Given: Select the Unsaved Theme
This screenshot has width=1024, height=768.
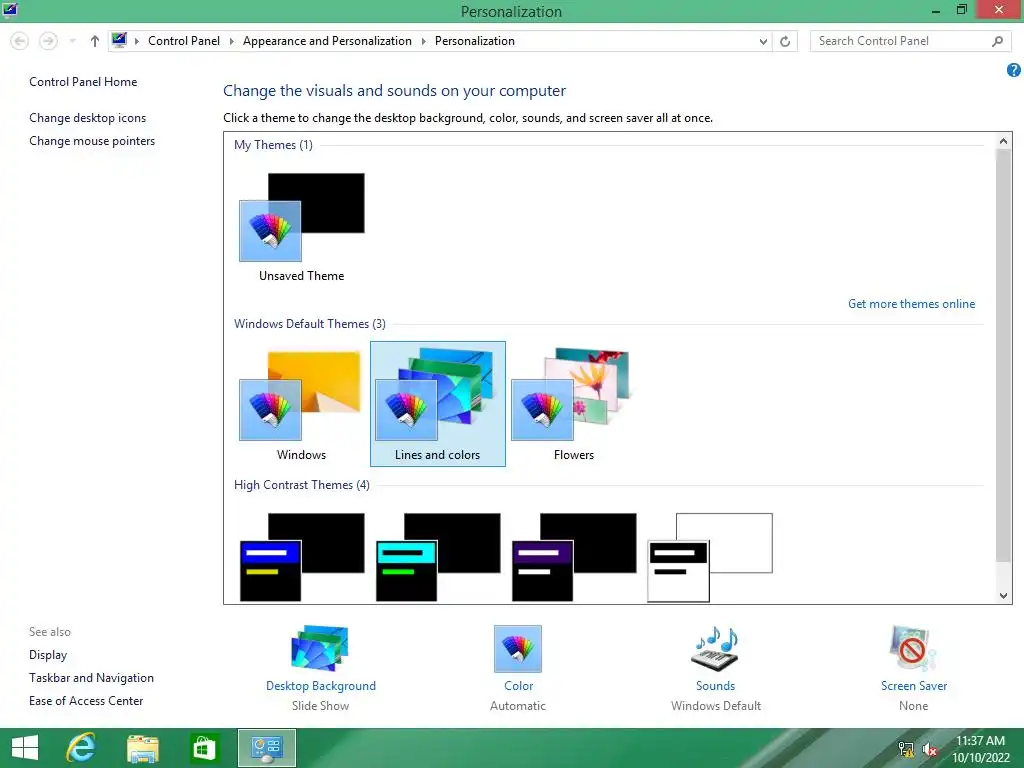Looking at the screenshot, I should pyautogui.click(x=302, y=227).
